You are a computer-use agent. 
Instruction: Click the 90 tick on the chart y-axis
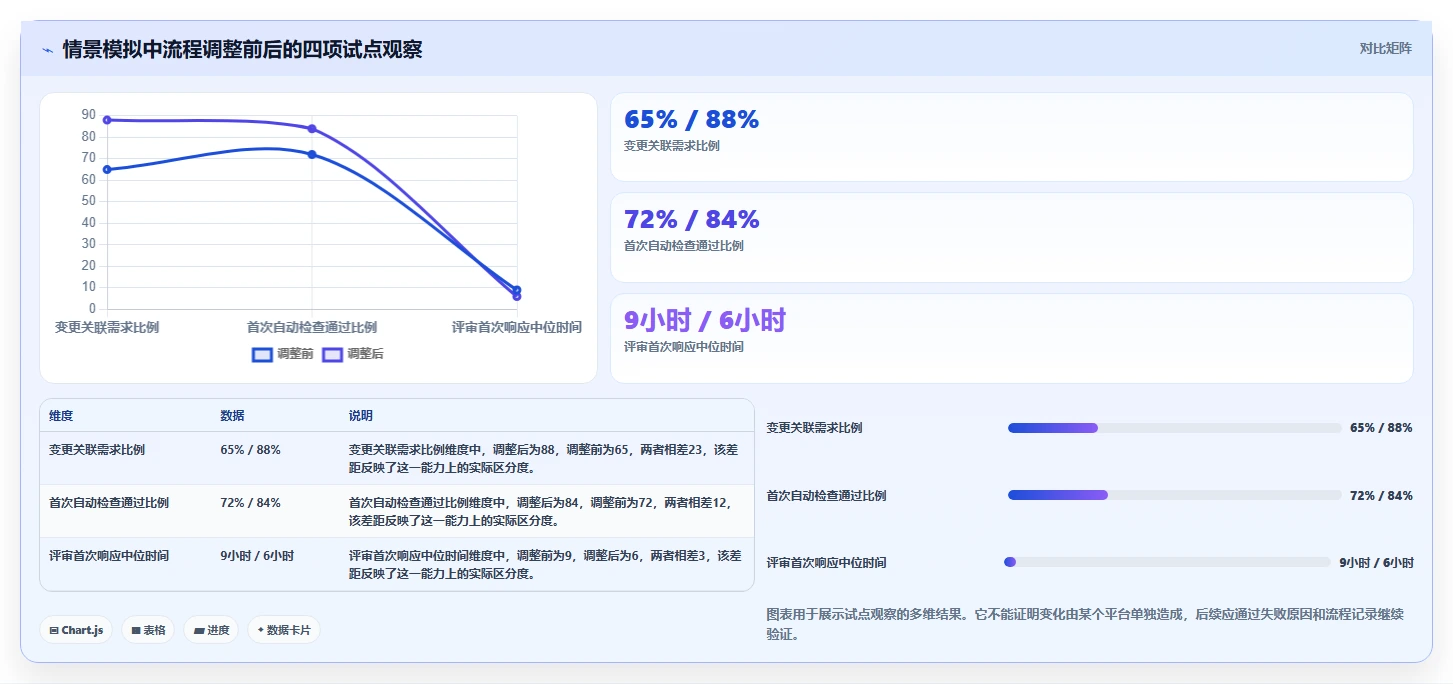[89, 115]
